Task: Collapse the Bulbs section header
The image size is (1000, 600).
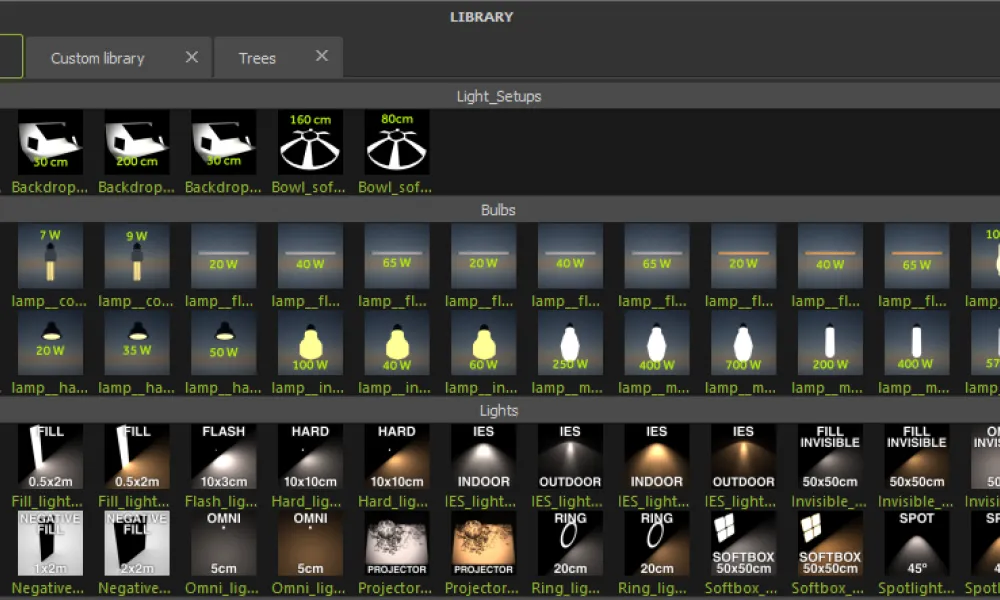Action: click(499, 210)
